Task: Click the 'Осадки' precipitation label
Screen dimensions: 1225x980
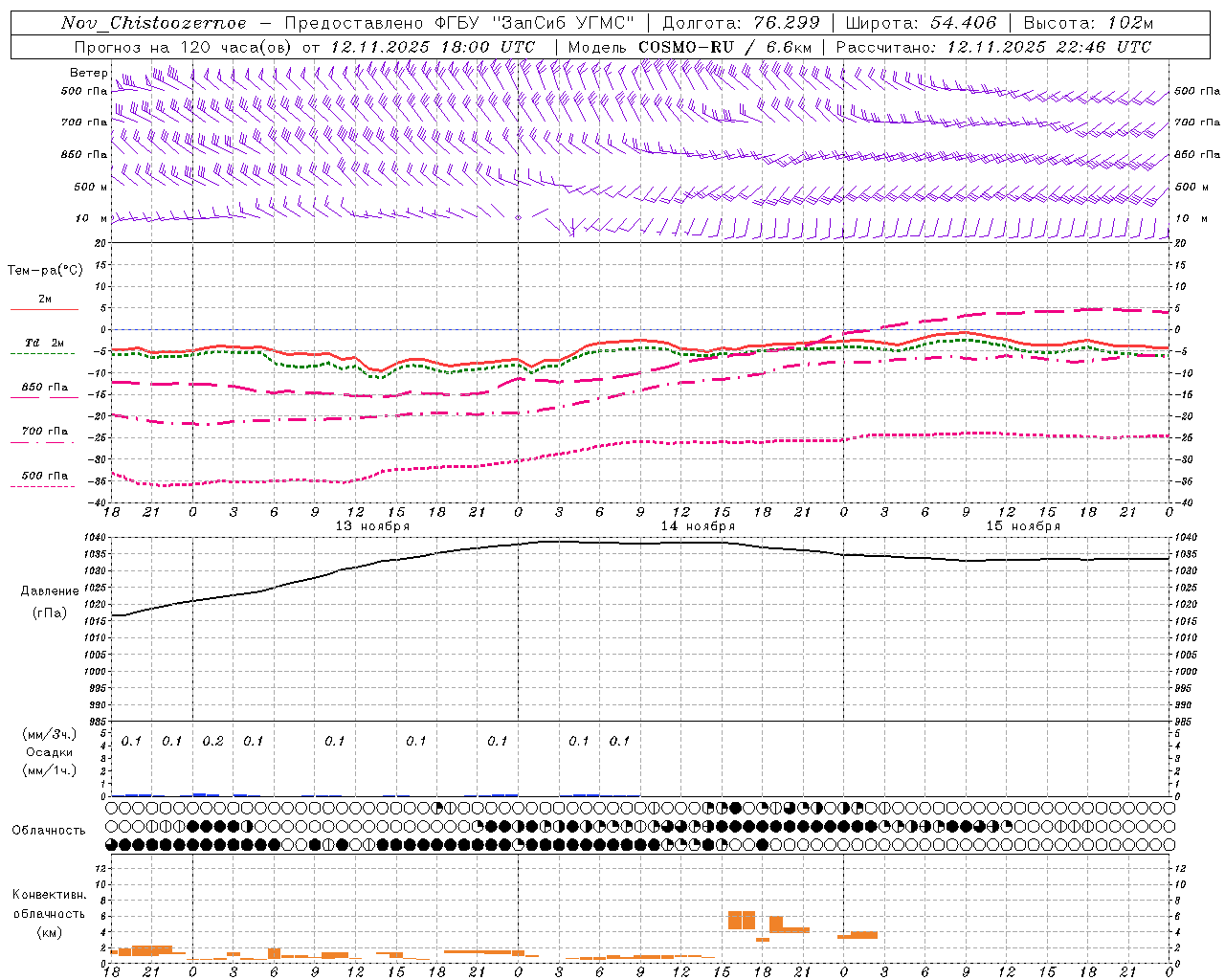Action: [x=50, y=752]
